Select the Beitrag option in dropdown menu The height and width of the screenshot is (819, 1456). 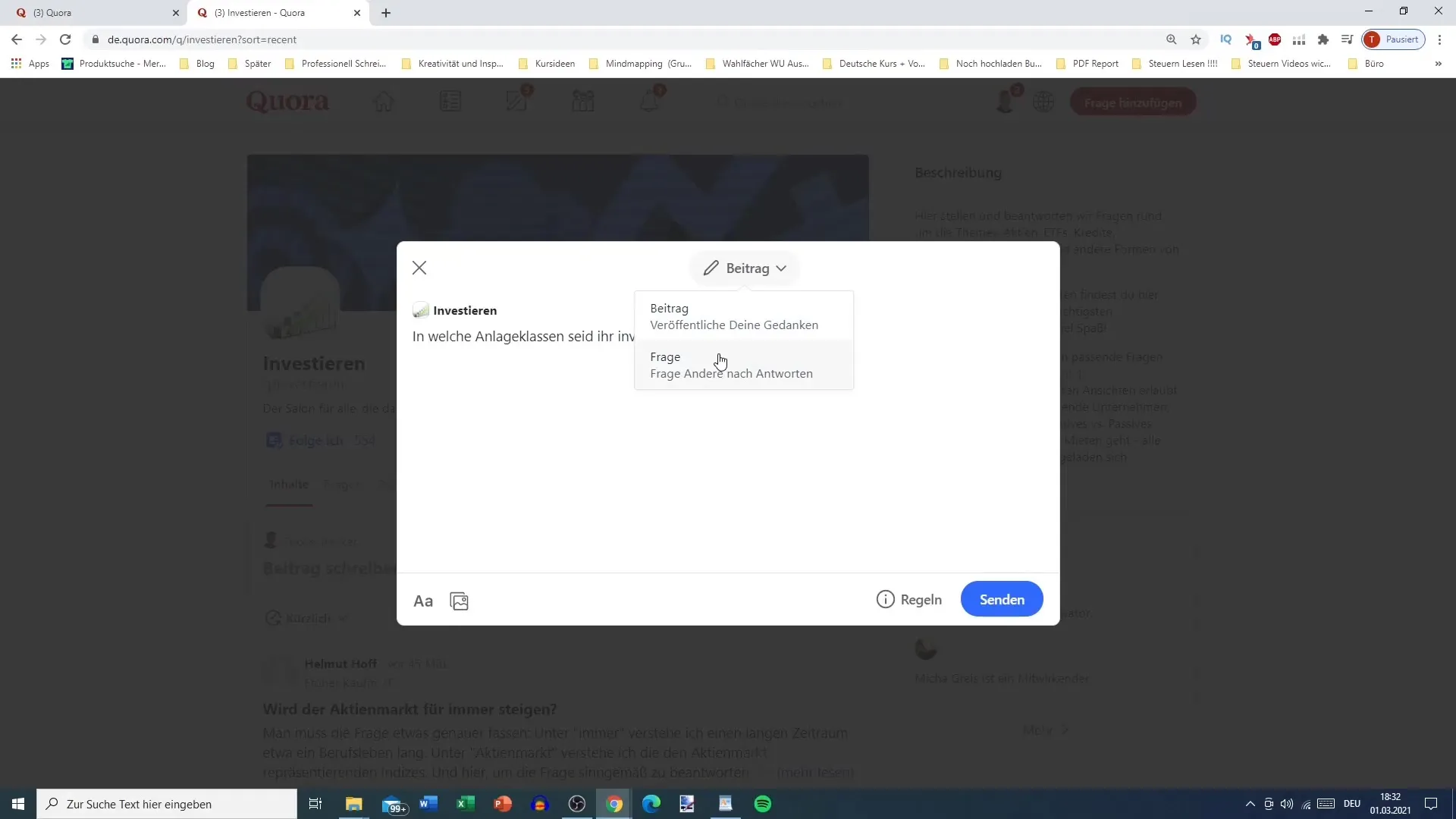click(x=743, y=317)
